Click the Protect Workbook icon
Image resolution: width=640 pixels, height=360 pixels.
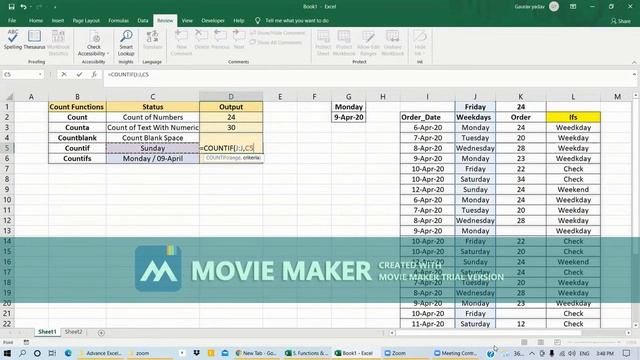click(x=344, y=42)
